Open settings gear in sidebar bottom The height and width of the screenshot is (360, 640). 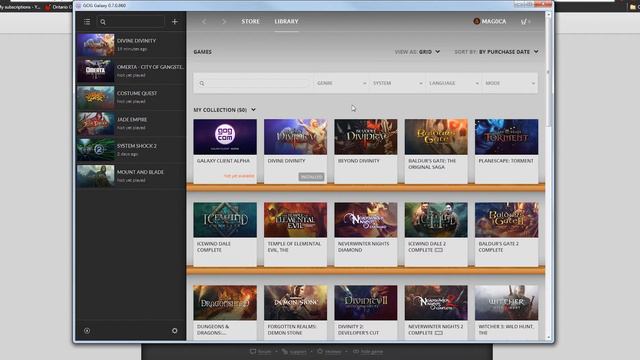tap(174, 331)
